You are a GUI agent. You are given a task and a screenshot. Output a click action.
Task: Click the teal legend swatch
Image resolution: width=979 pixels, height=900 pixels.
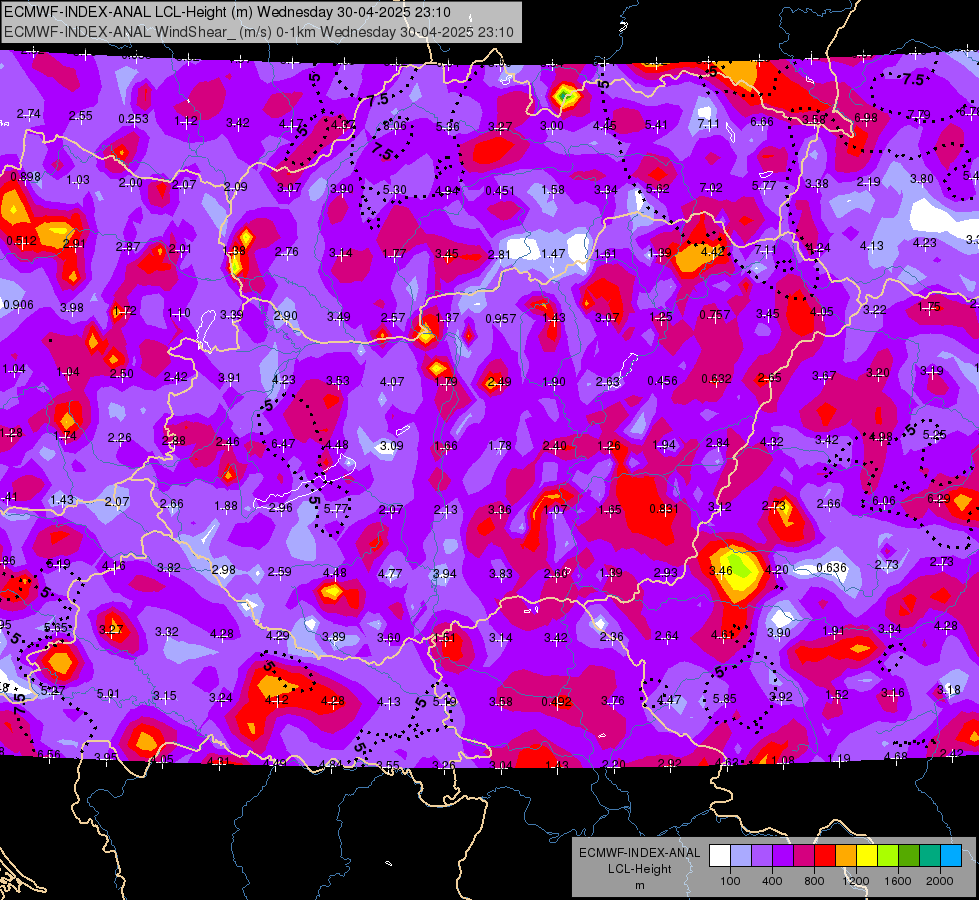(x=930, y=855)
